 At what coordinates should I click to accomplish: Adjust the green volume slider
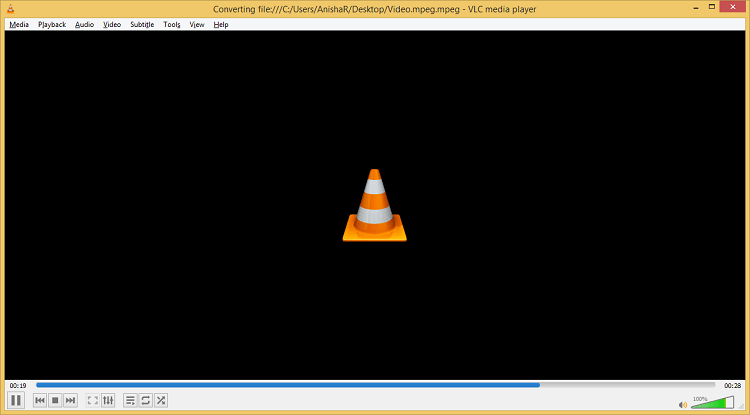pos(712,403)
